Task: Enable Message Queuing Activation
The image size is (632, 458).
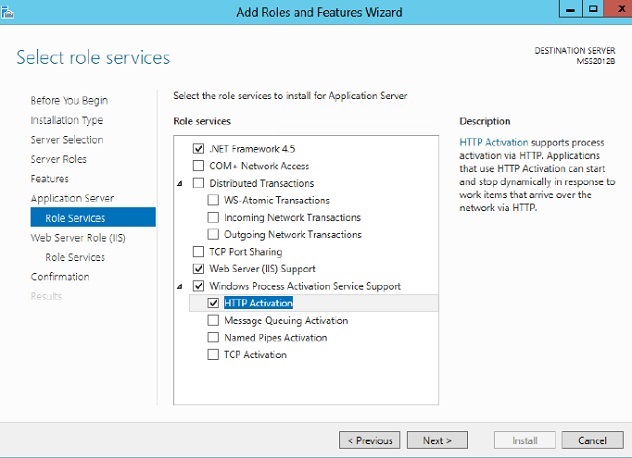Action: click(213, 320)
